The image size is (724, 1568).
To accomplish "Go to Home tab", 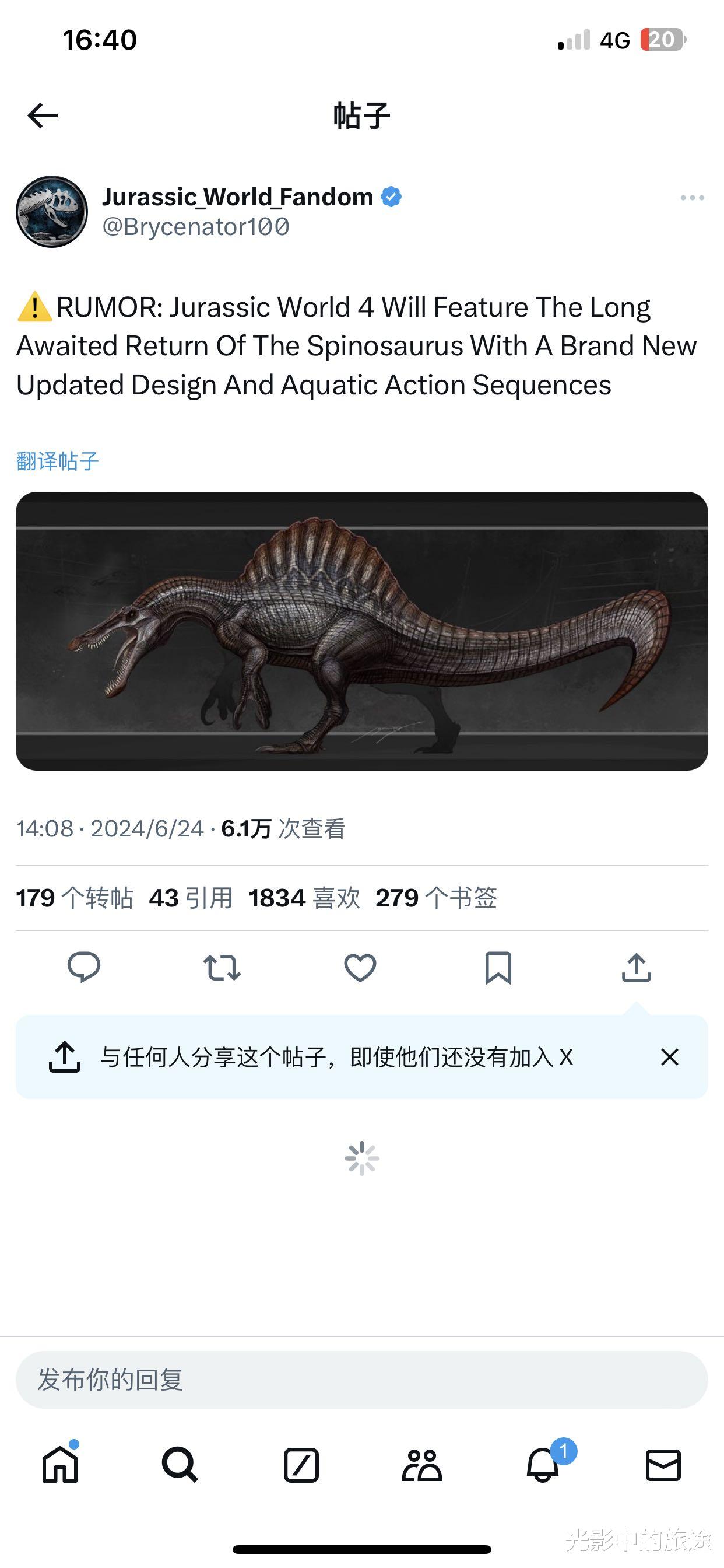I will click(x=60, y=1465).
